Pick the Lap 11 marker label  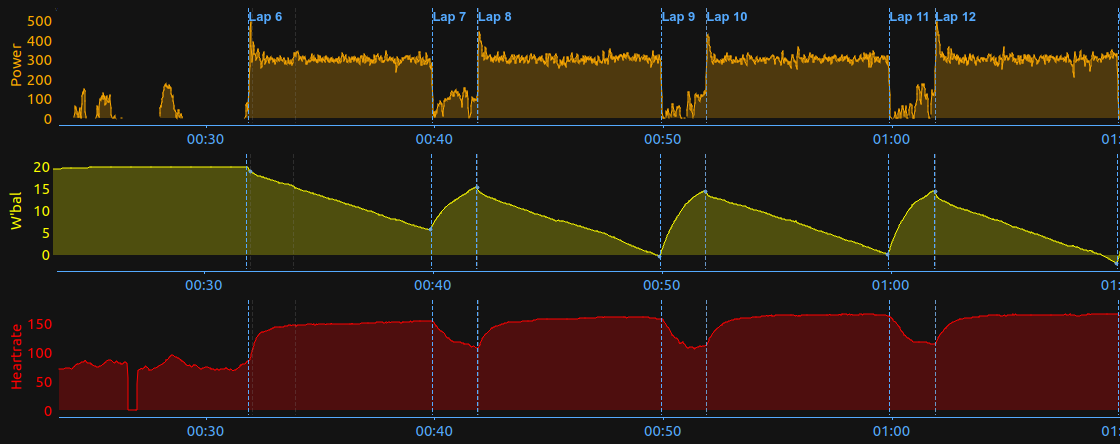pyautogui.click(x=909, y=16)
